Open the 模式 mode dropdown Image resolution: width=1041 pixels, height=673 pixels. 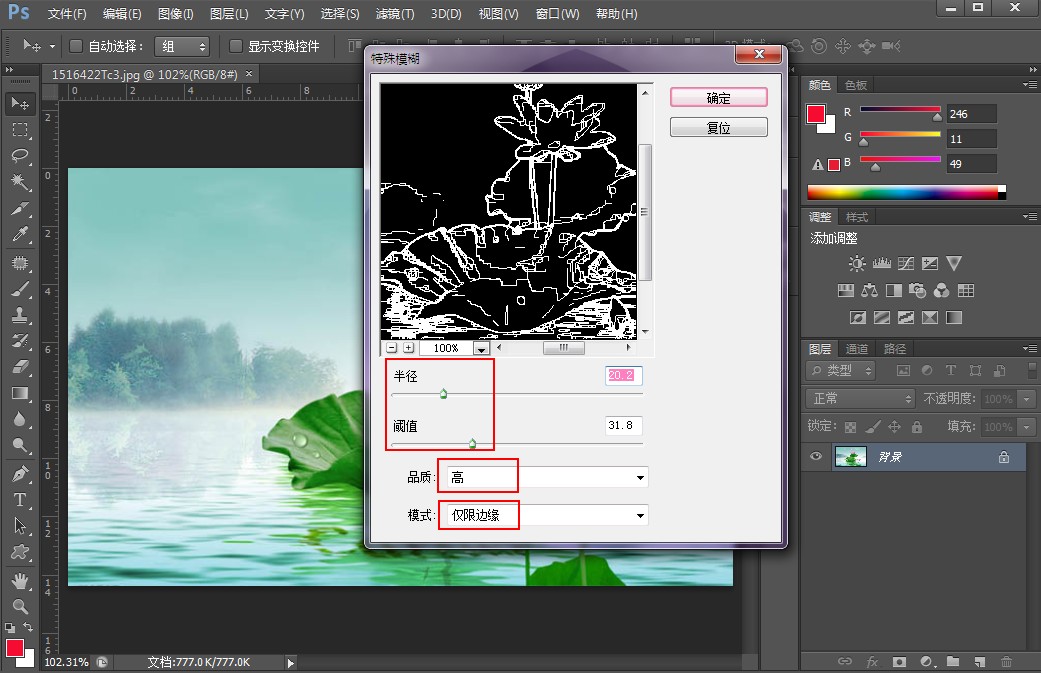pyautogui.click(x=543, y=516)
